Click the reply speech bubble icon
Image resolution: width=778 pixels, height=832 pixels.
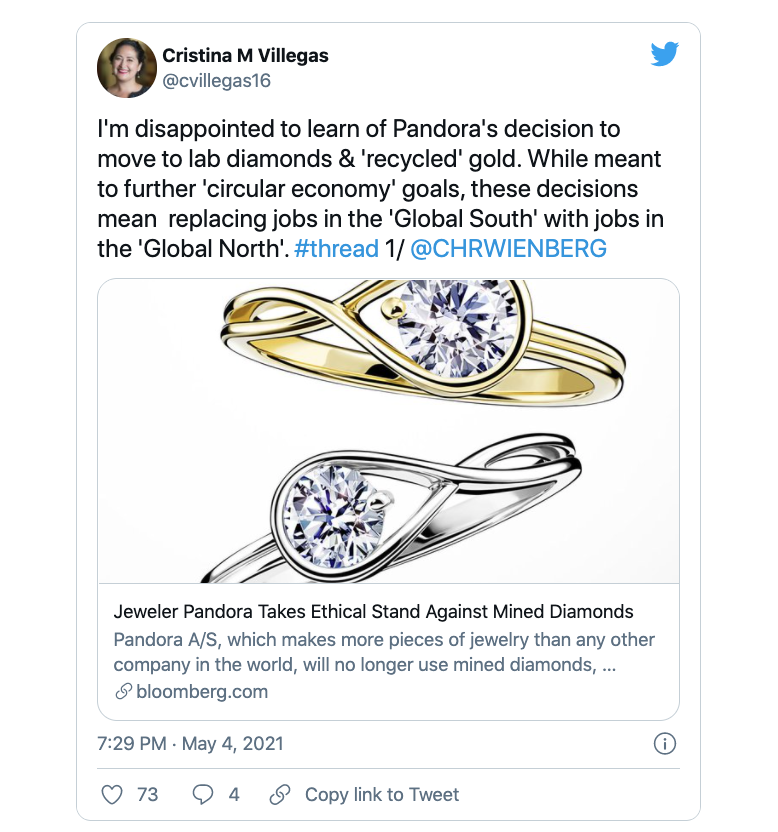tap(203, 794)
